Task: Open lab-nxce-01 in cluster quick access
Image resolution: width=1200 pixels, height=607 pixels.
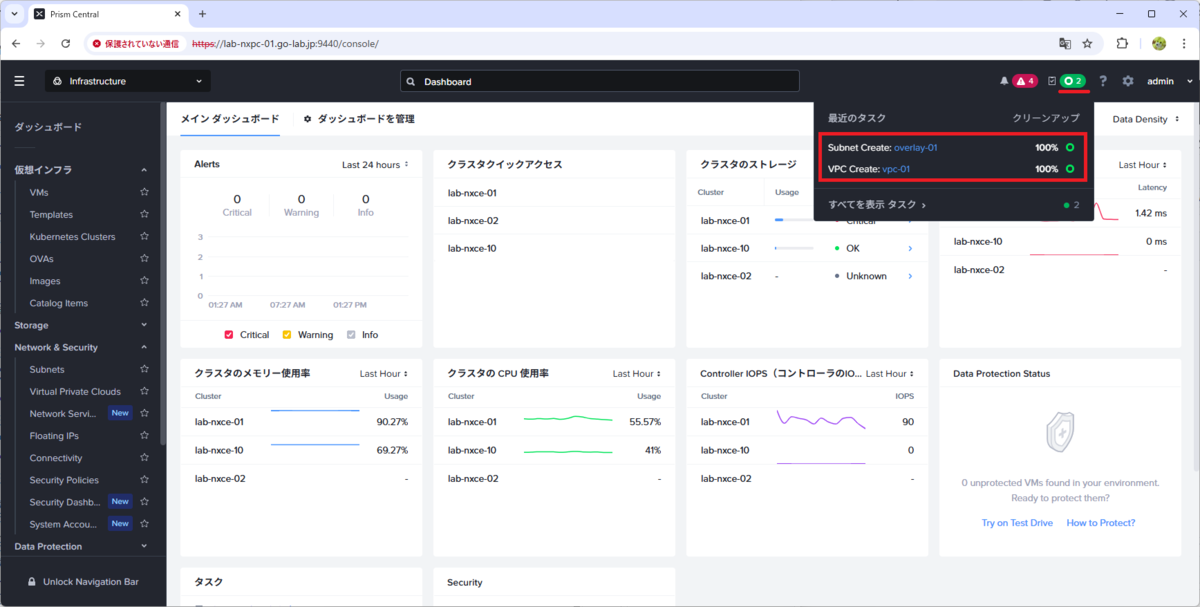Action: click(x=472, y=193)
